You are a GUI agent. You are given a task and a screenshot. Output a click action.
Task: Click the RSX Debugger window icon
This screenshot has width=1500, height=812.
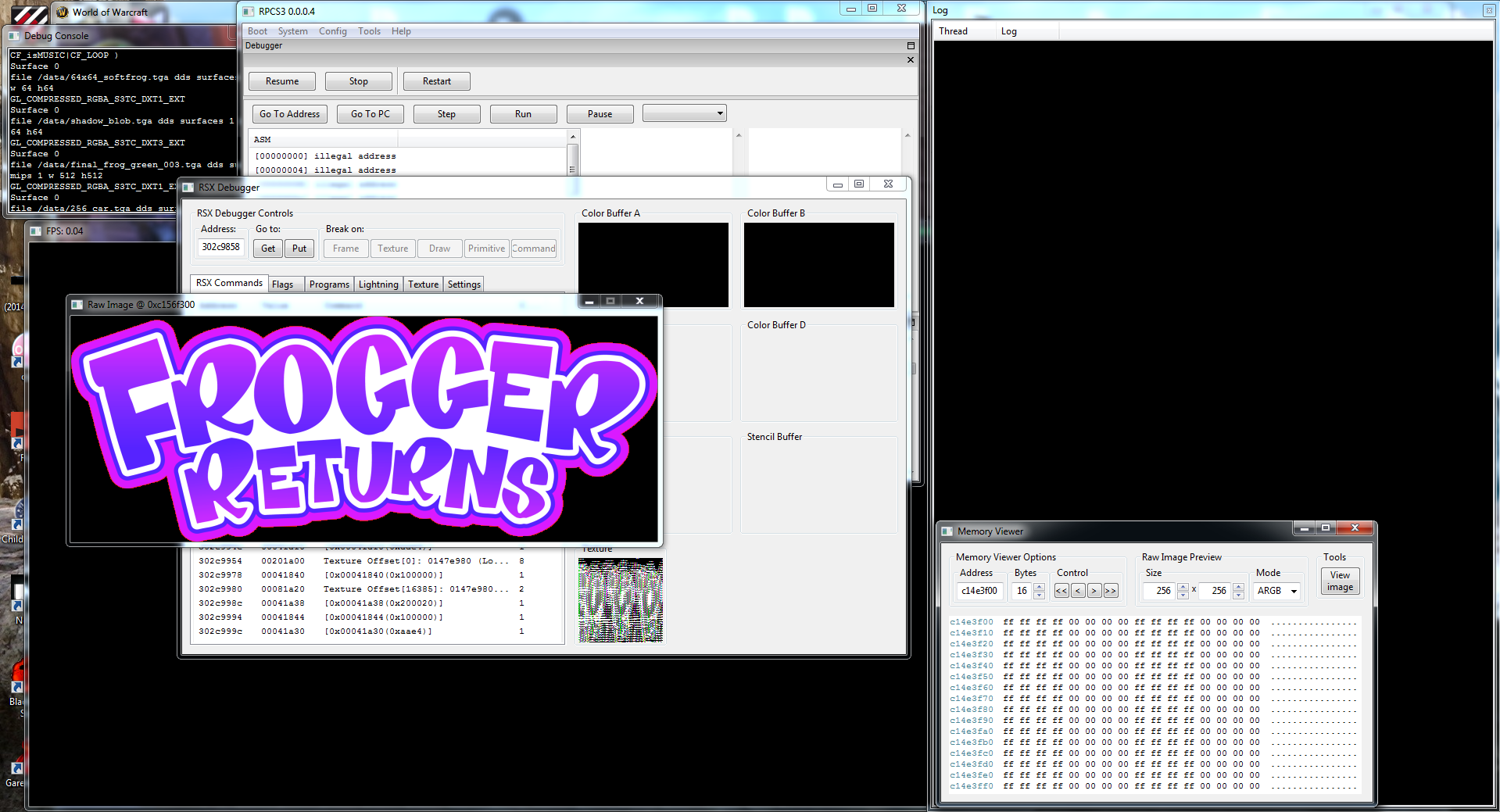pyautogui.click(x=188, y=188)
